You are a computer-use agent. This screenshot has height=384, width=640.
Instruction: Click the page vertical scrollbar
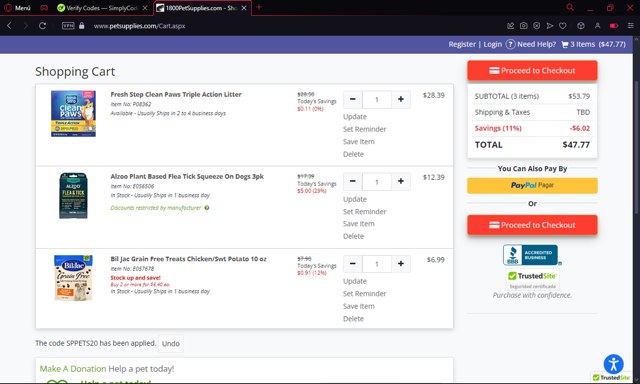pyautogui.click(x=636, y=147)
